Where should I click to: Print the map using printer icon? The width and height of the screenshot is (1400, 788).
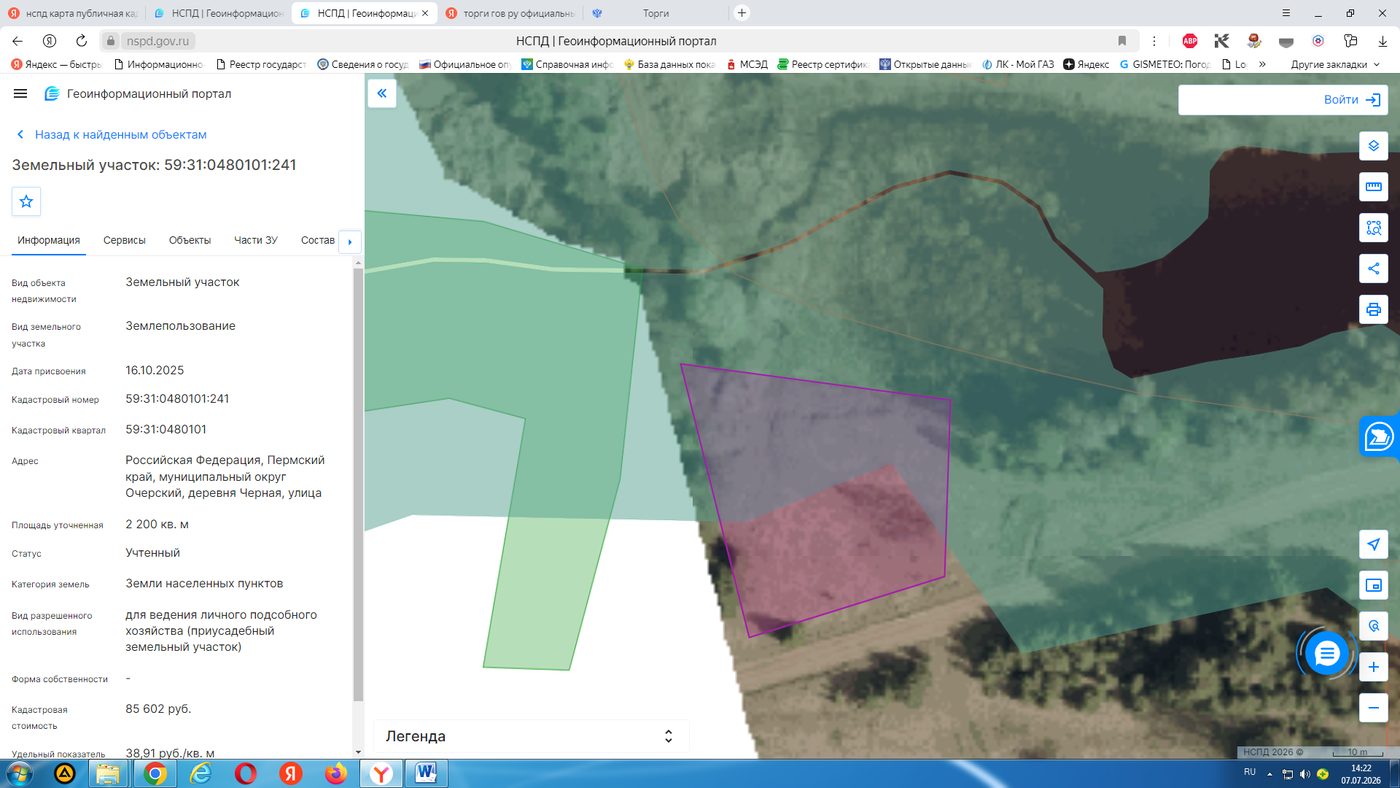pyautogui.click(x=1373, y=309)
